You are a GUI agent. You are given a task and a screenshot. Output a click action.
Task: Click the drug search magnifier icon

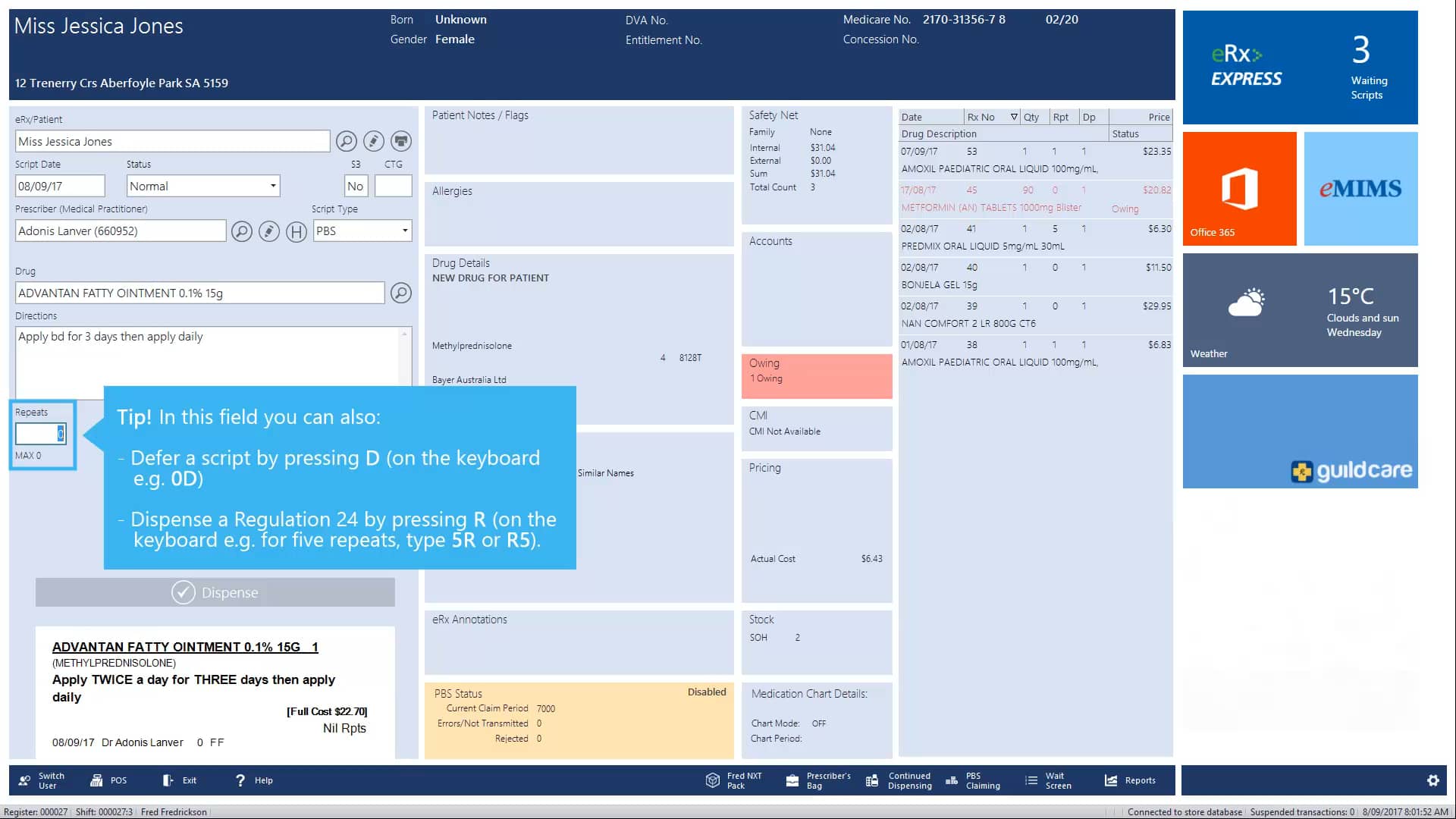pos(401,293)
